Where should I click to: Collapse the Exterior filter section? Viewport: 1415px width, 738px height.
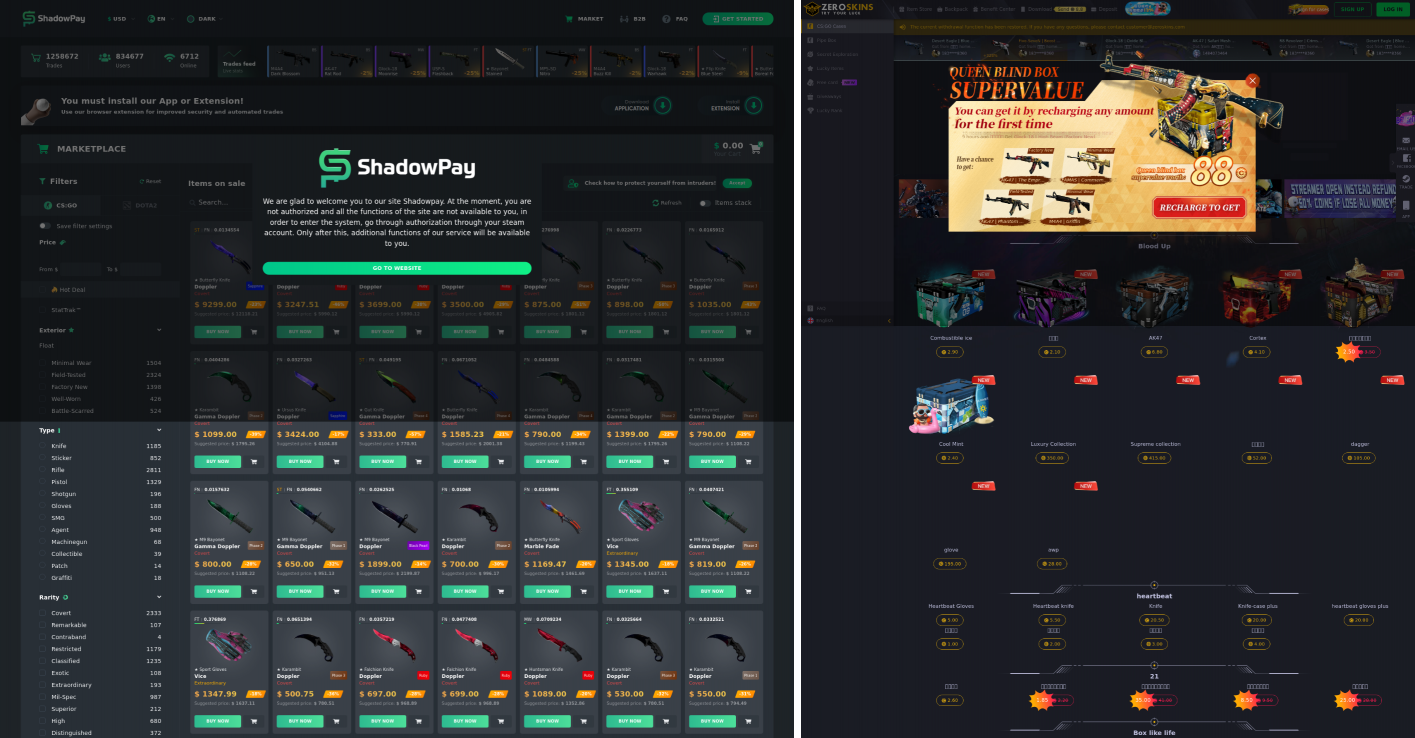coord(159,329)
